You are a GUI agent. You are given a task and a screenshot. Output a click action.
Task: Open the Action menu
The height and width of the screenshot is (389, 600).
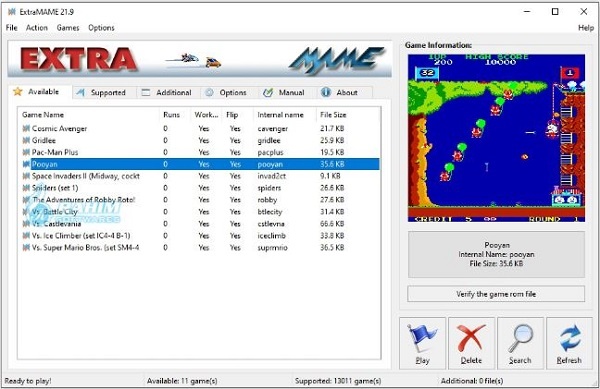tap(37, 28)
